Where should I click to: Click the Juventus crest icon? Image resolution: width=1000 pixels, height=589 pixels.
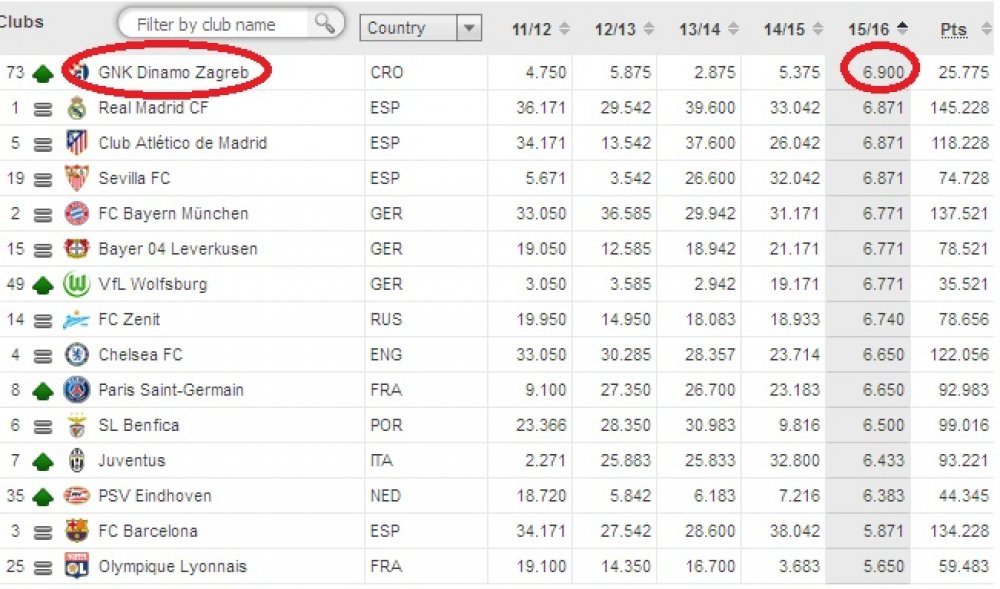point(77,460)
